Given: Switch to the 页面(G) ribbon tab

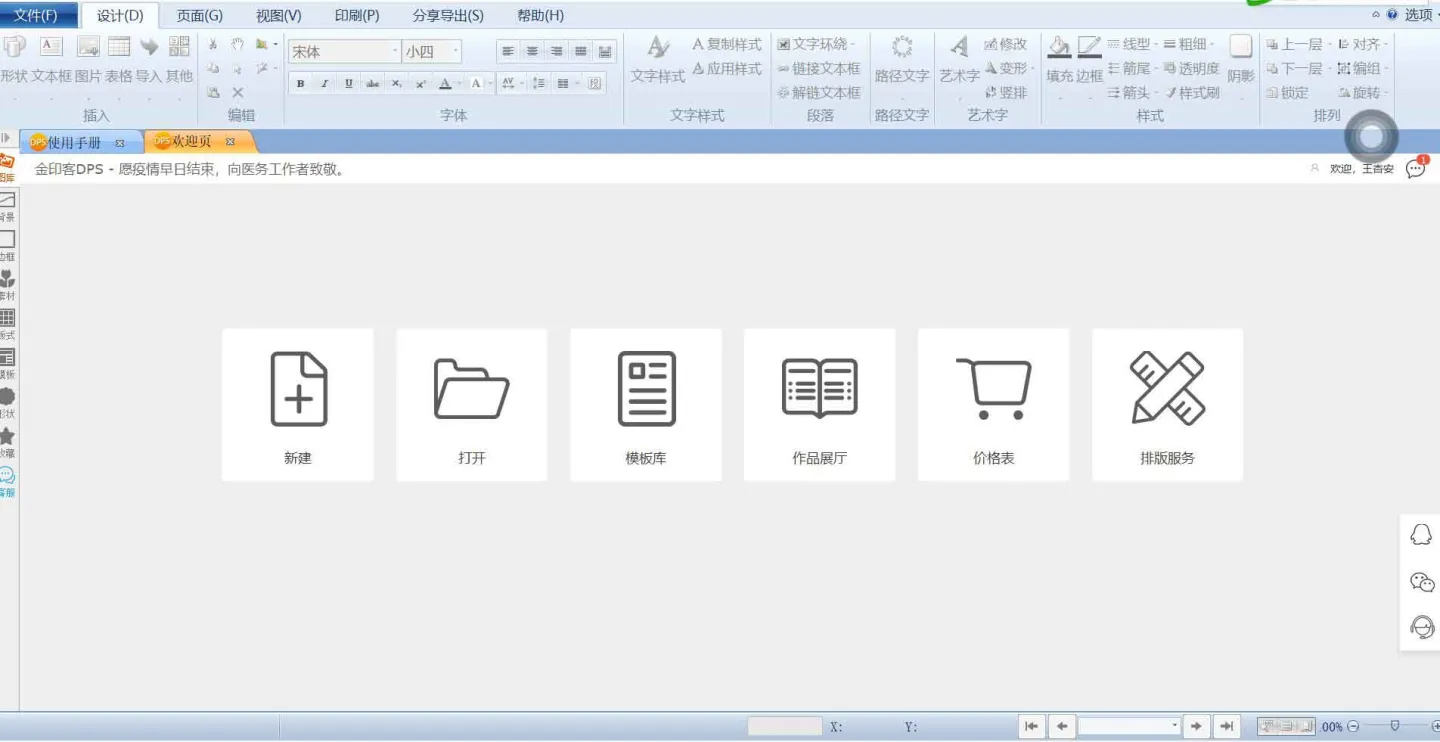Looking at the screenshot, I should (x=199, y=15).
